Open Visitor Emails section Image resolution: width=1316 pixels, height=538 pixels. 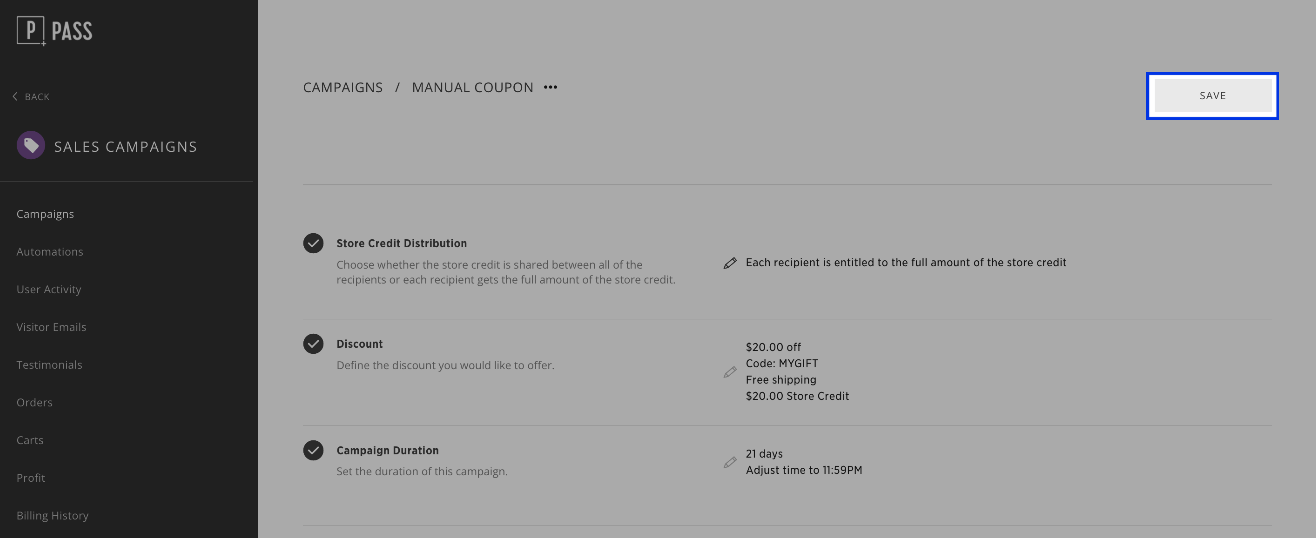pyautogui.click(x=51, y=327)
